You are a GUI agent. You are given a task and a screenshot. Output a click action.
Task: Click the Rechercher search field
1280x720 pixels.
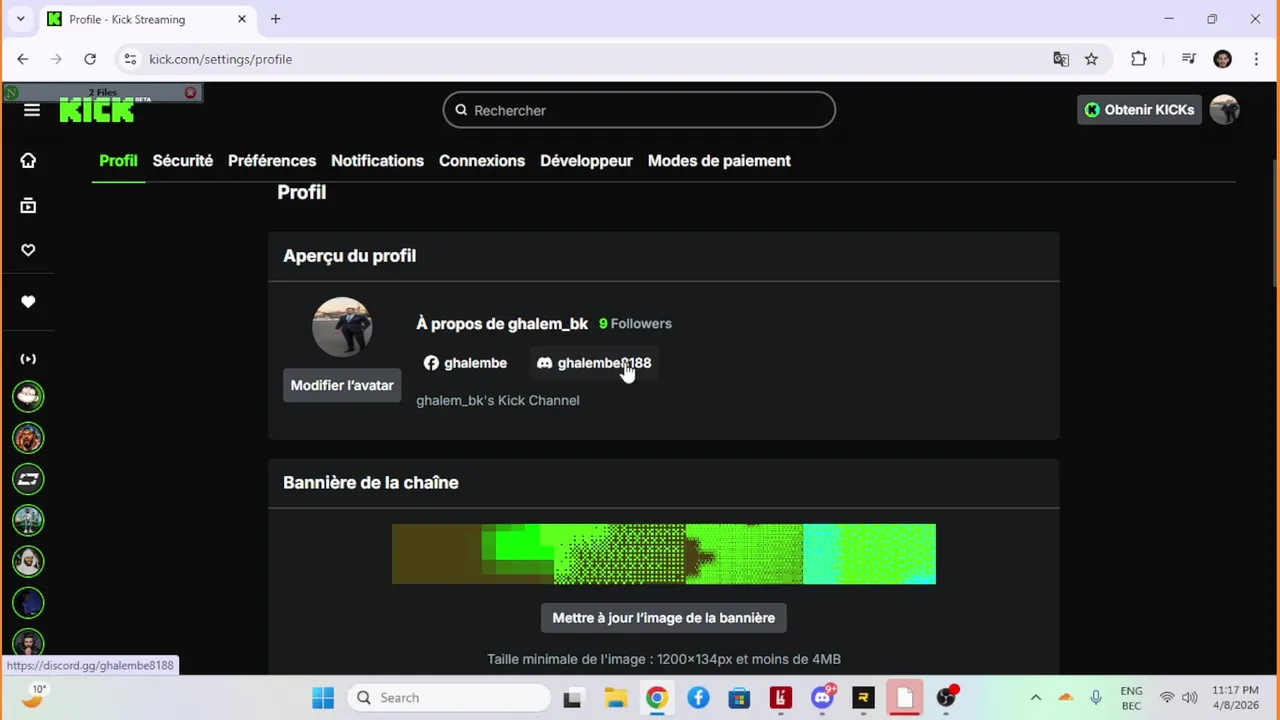(x=639, y=110)
